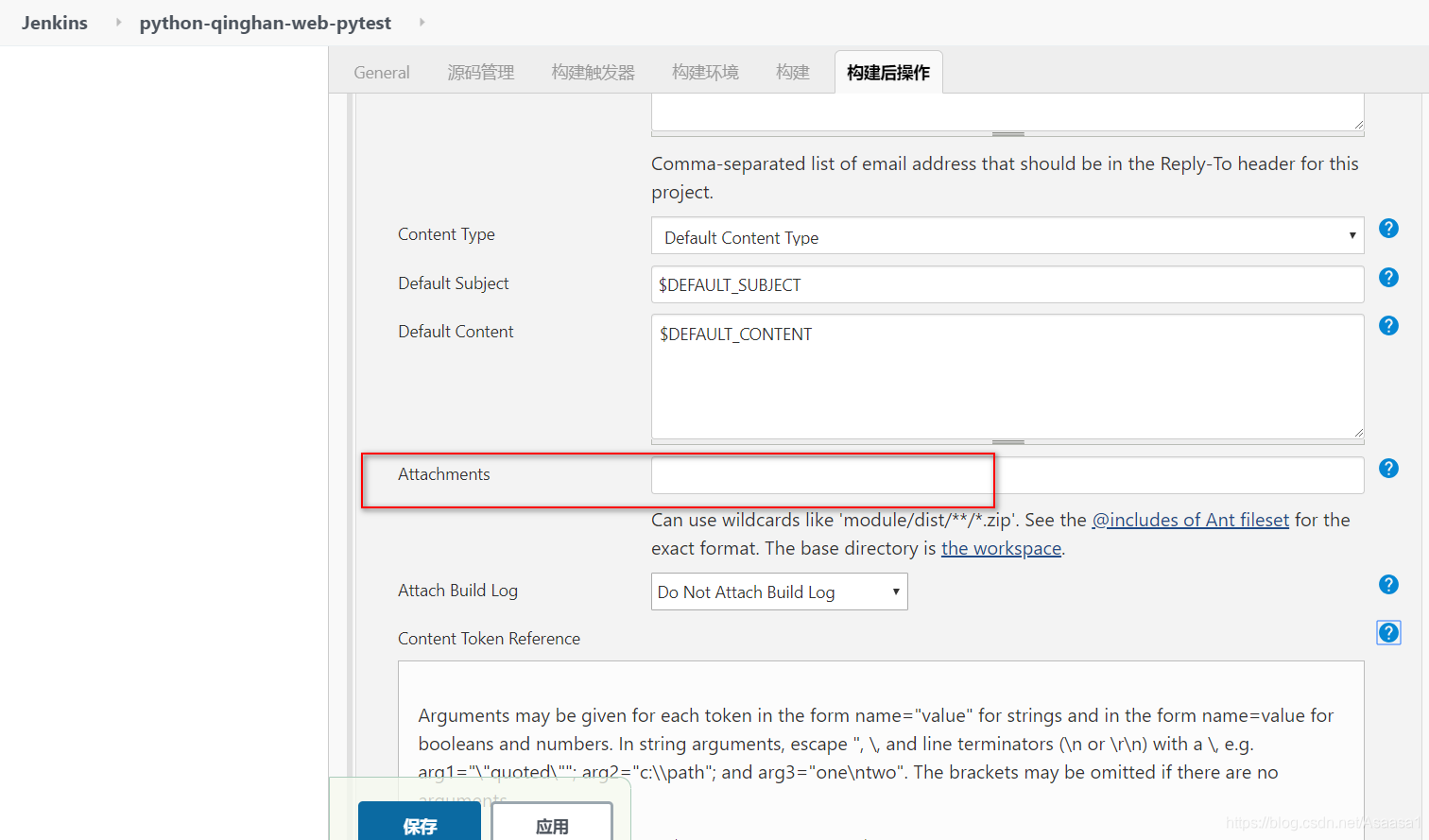Screen dimensions: 1429x840
Task: Click Attachments input field
Action: click(x=1007, y=474)
